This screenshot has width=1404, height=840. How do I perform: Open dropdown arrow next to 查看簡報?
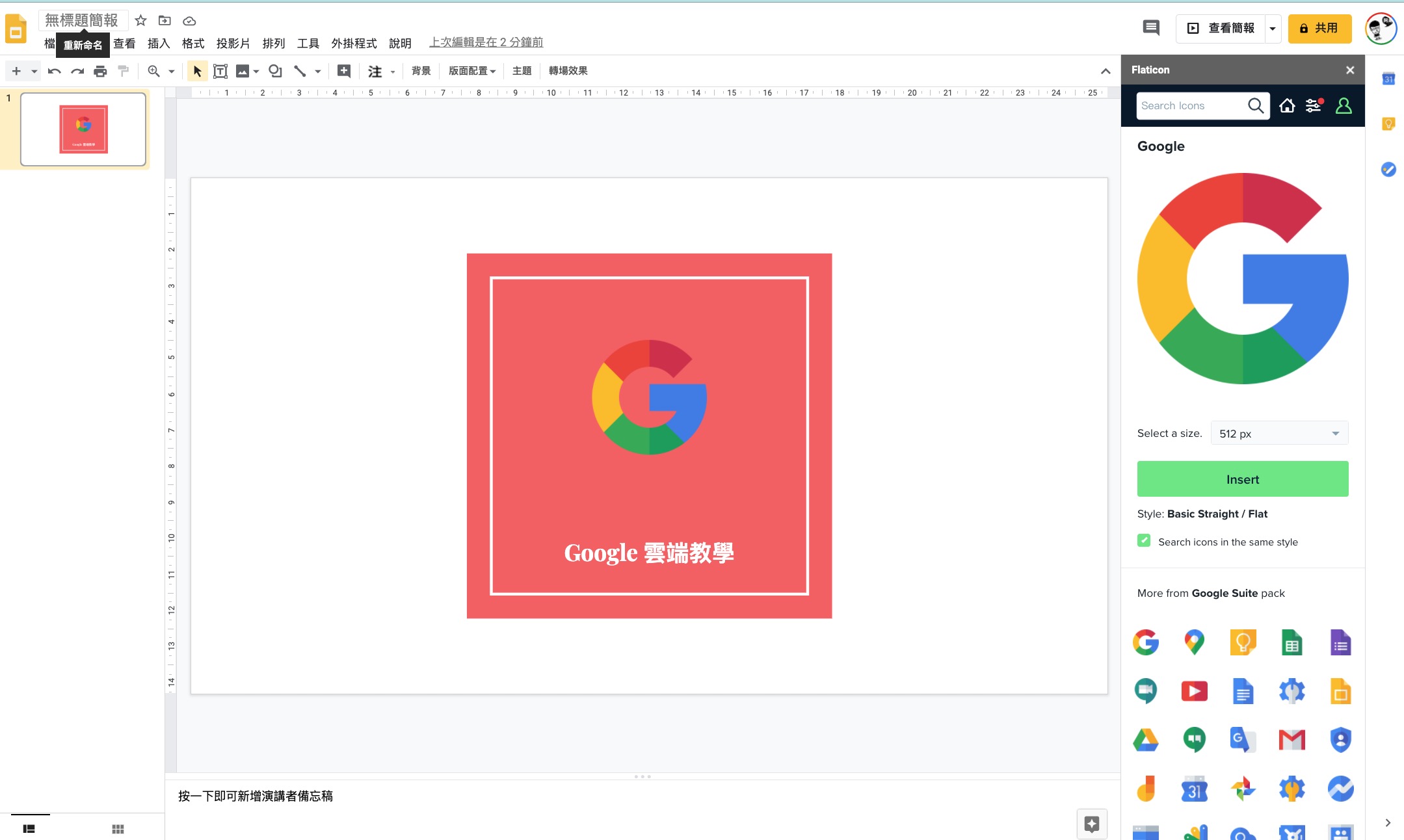(1272, 29)
